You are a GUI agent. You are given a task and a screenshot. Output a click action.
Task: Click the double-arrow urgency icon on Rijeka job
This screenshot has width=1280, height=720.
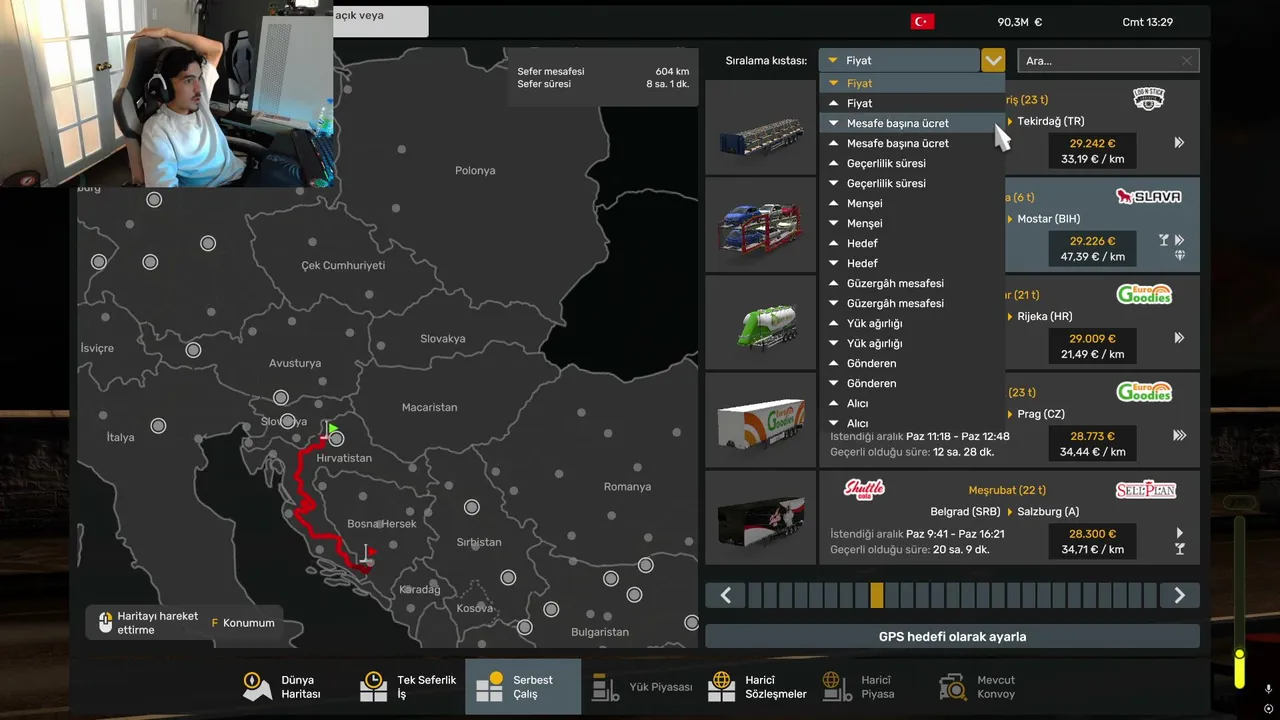(x=1179, y=338)
